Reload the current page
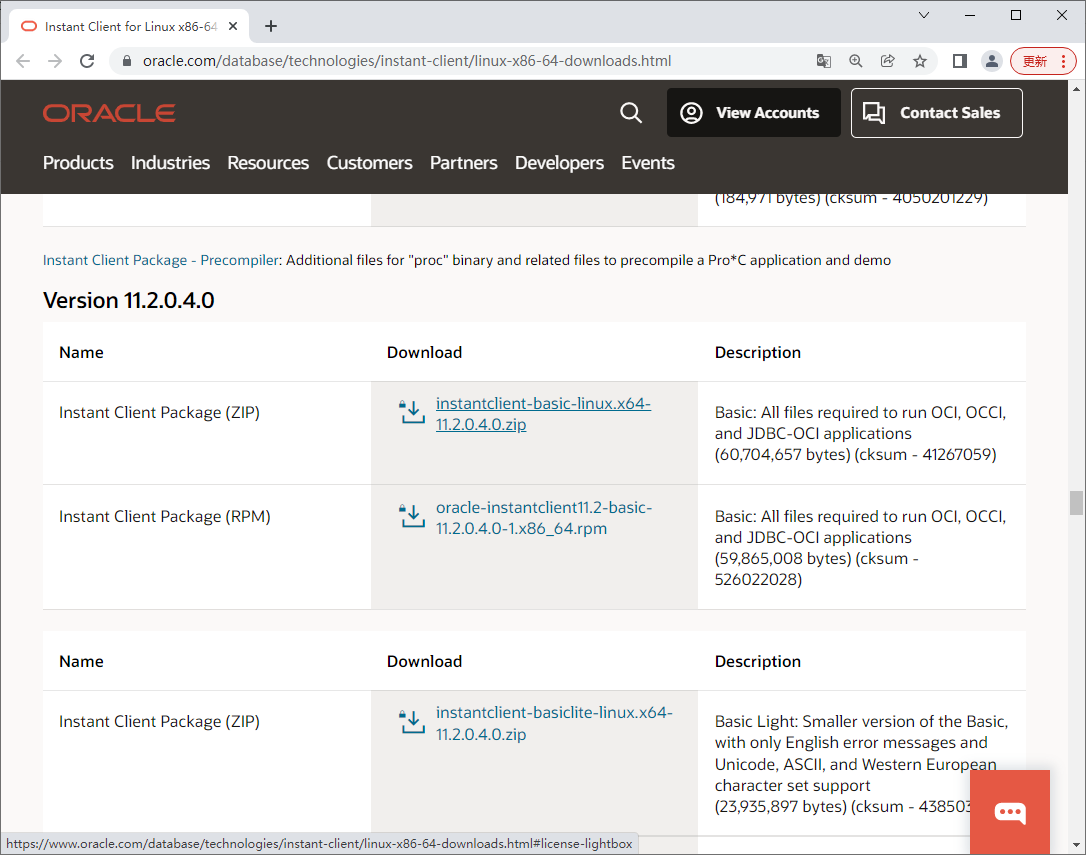The height and width of the screenshot is (855, 1086). pos(87,61)
